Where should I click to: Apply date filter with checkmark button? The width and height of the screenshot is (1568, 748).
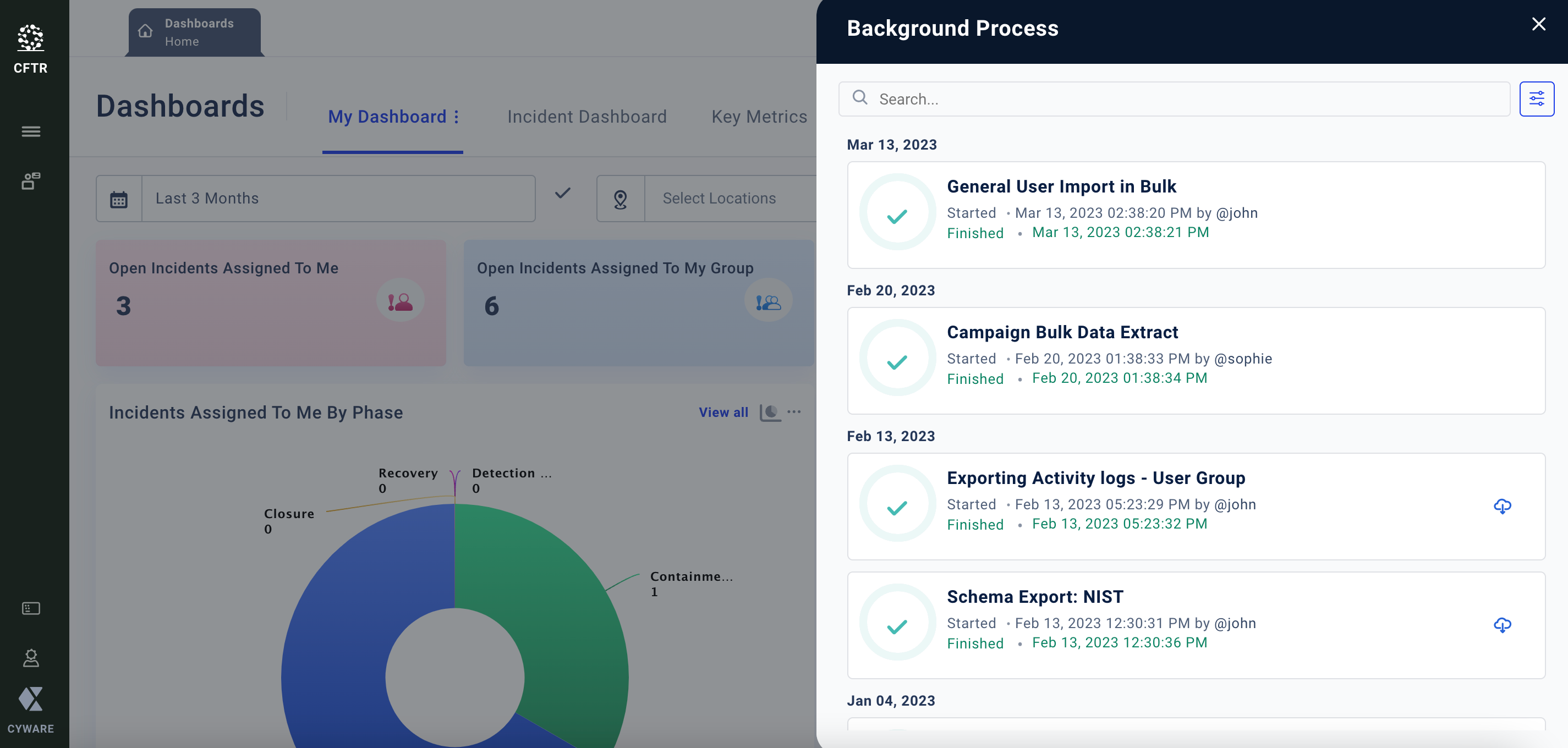click(x=562, y=194)
